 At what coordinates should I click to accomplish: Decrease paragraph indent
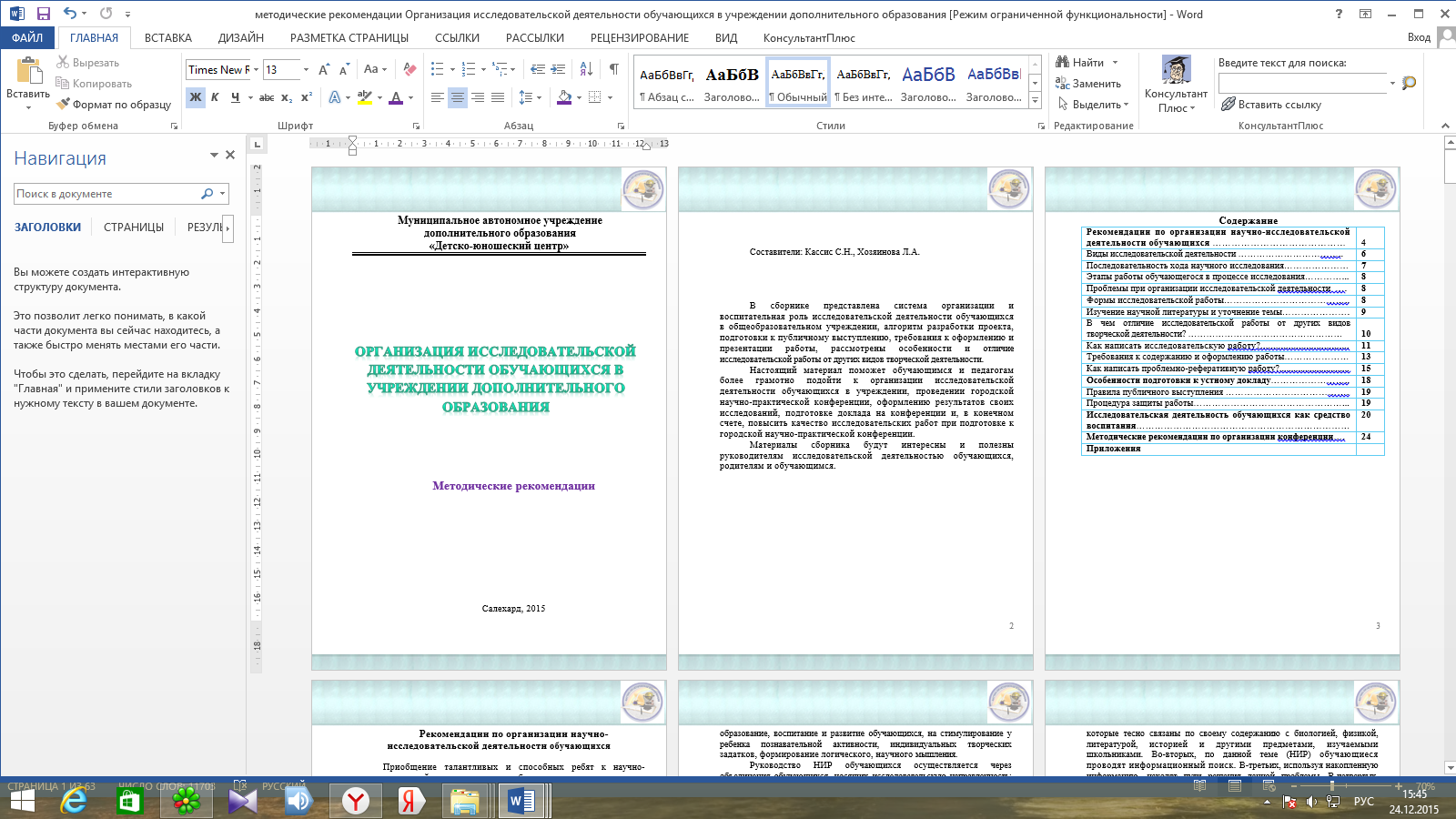point(538,69)
